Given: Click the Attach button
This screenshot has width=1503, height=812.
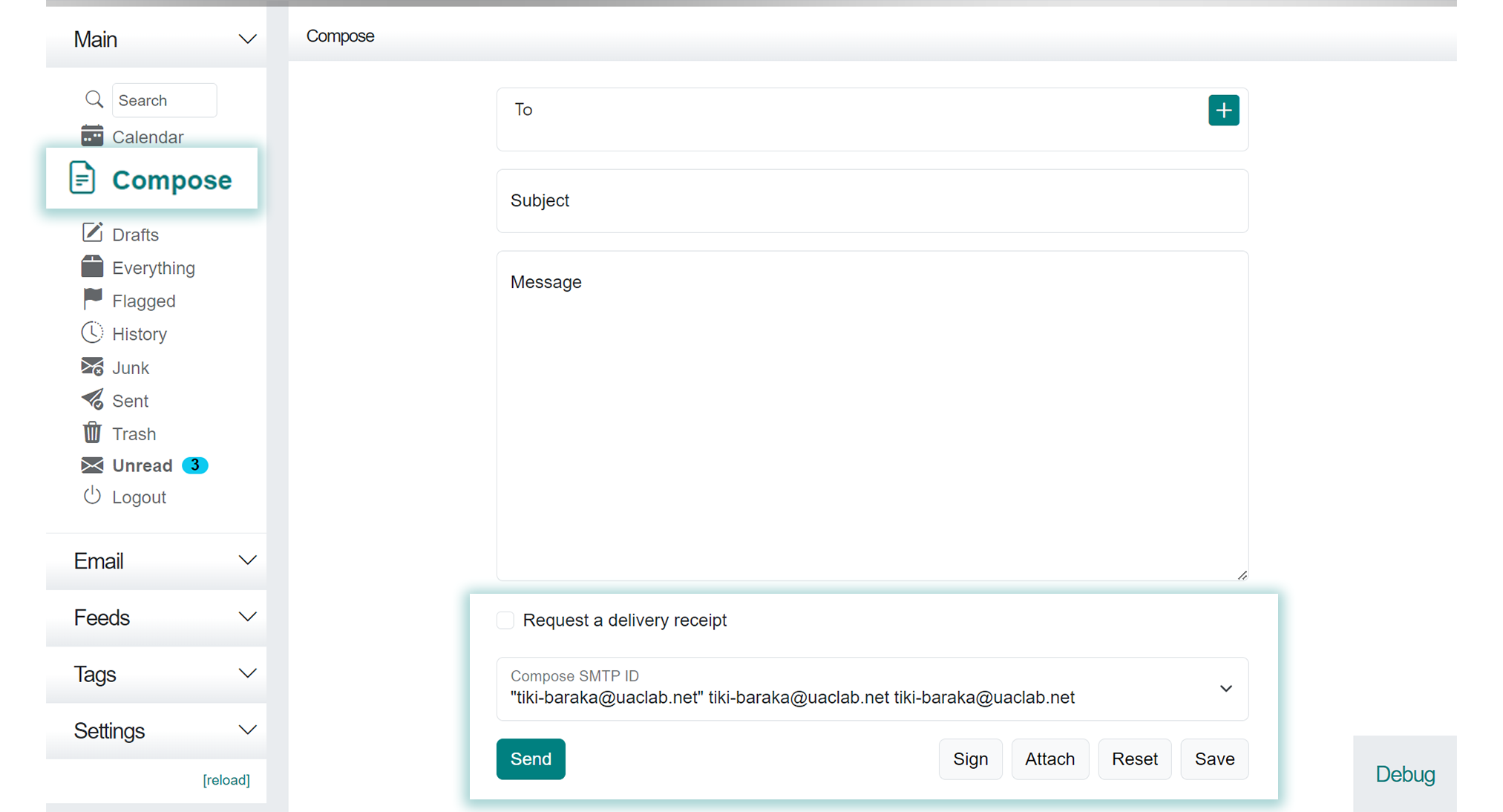Looking at the screenshot, I should pos(1050,759).
